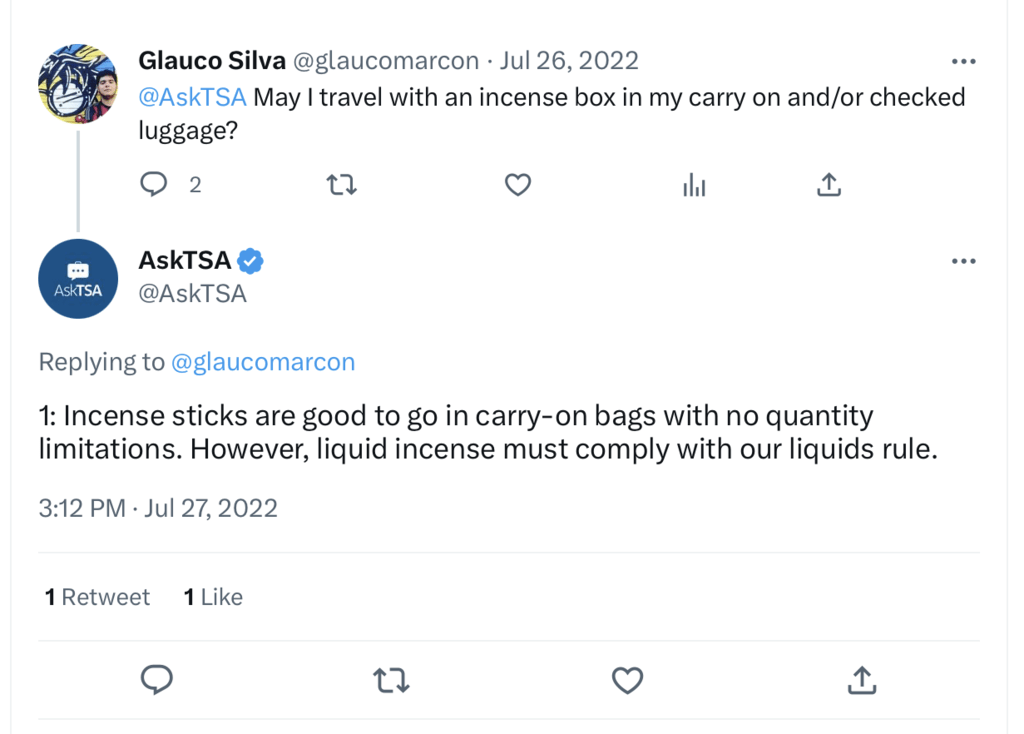Share Glauco Silva's tweet
This screenshot has height=734, width=1024.
pyautogui.click(x=828, y=185)
